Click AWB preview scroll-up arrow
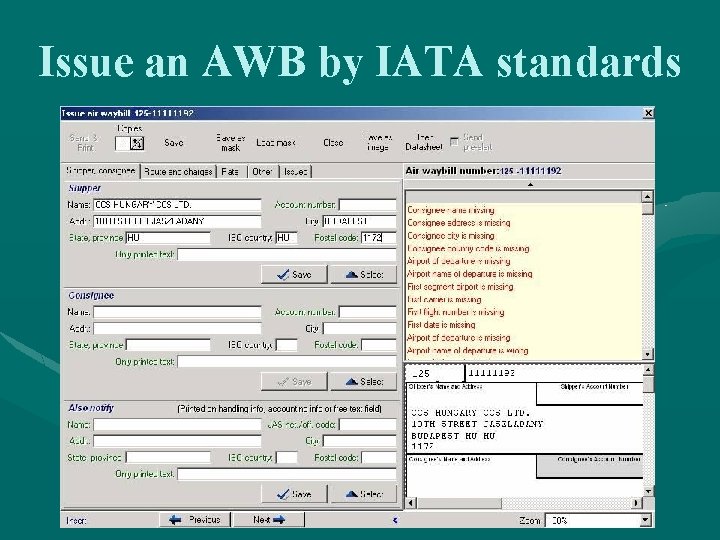 [647, 370]
